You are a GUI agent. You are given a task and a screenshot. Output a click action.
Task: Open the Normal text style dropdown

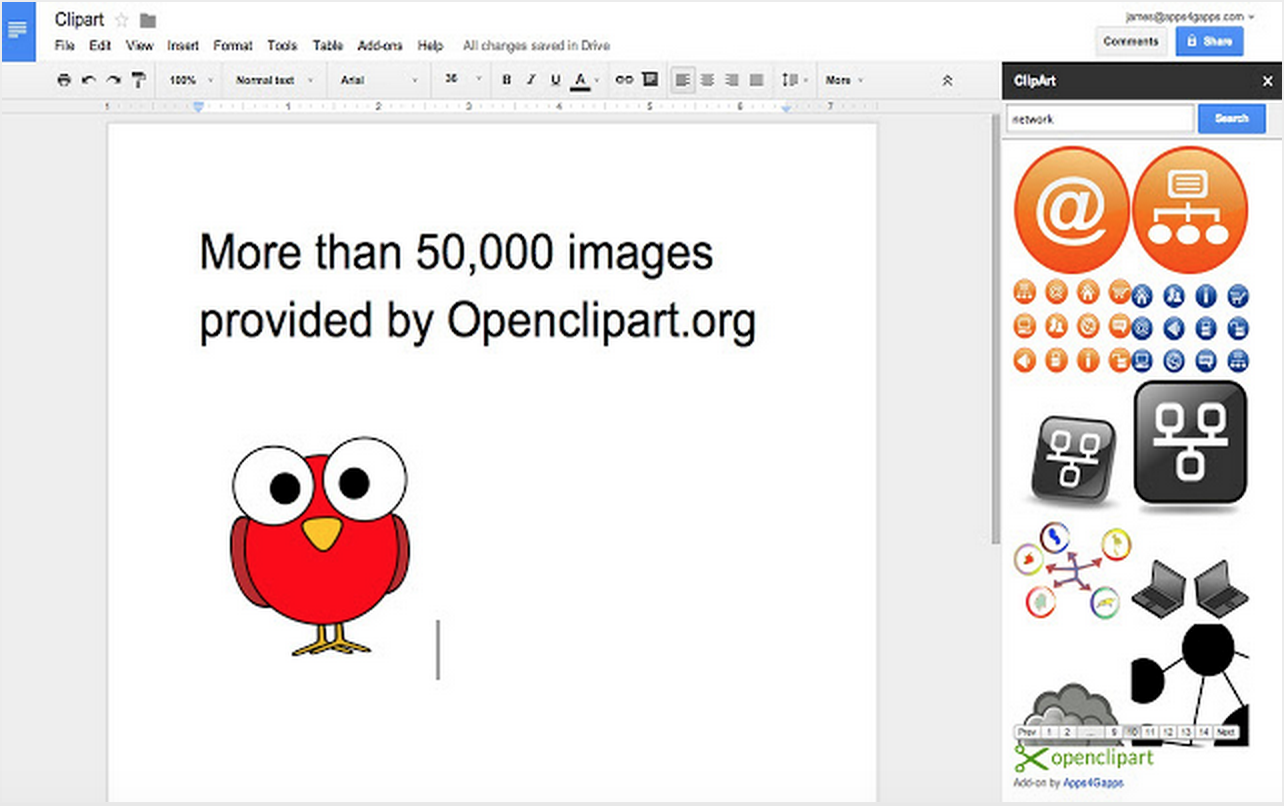[x=275, y=80]
